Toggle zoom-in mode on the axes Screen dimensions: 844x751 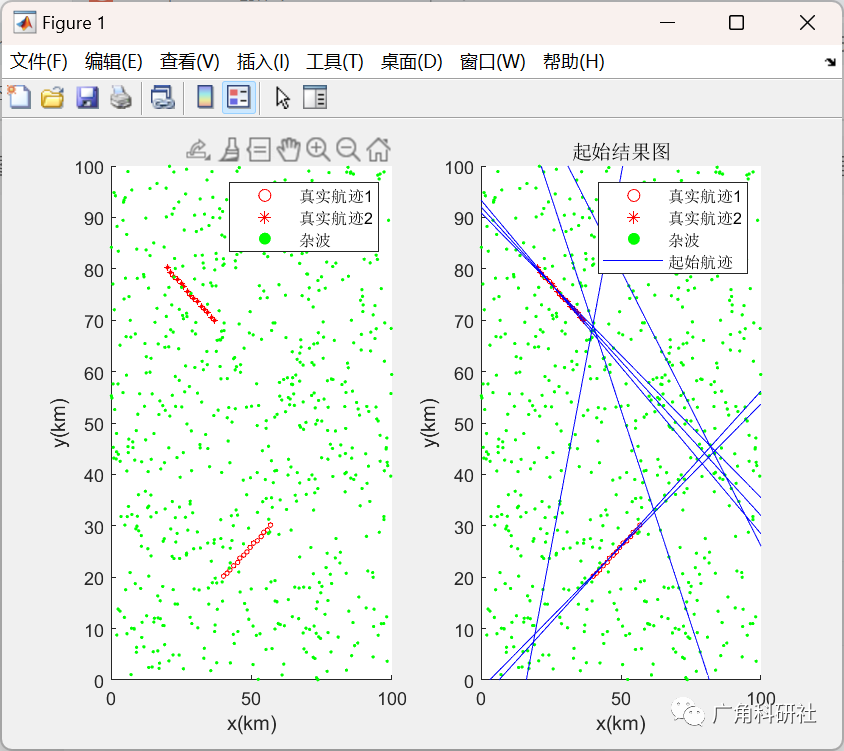pyautogui.click(x=318, y=149)
